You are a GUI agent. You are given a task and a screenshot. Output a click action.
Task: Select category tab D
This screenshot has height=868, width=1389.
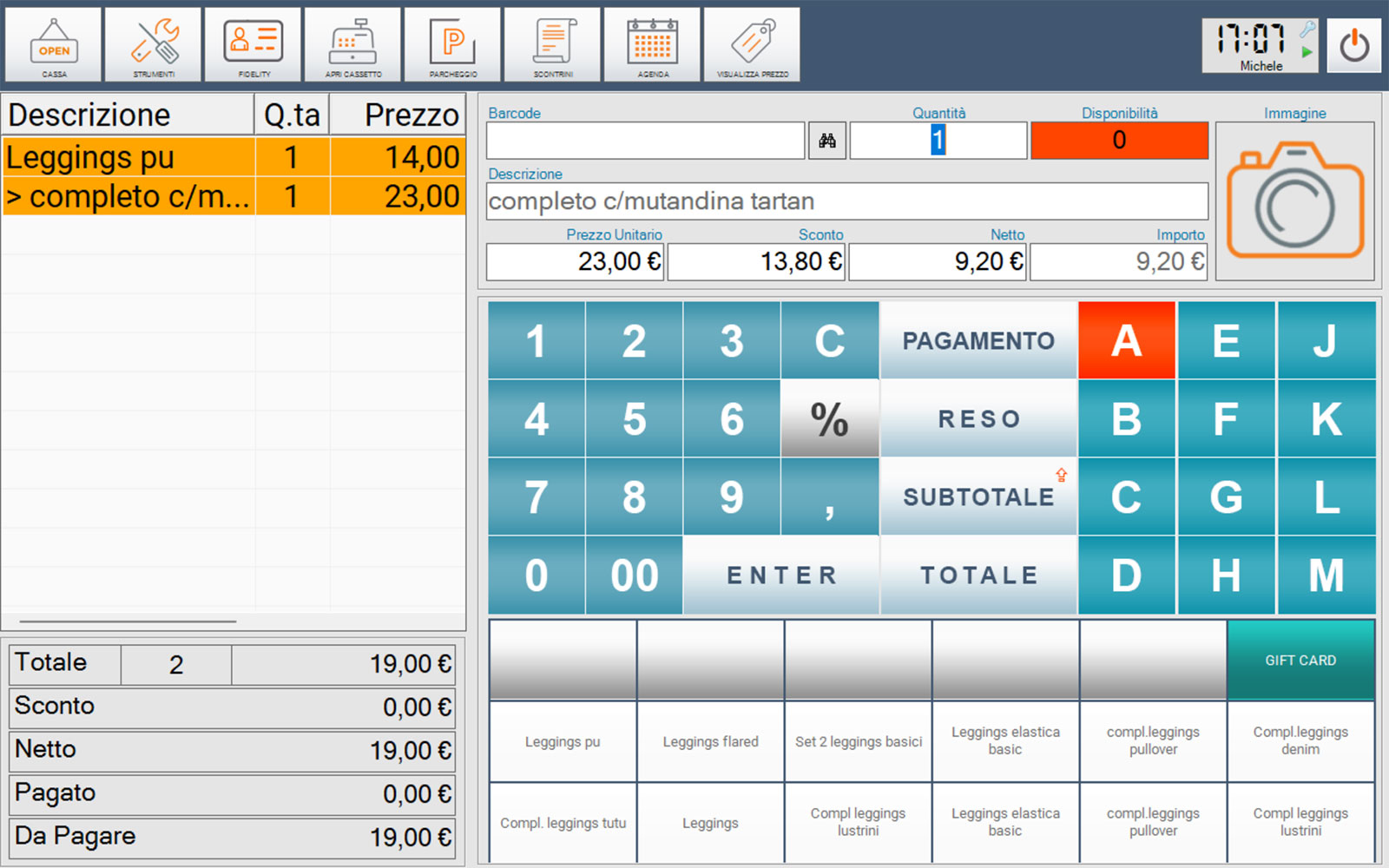(1127, 575)
